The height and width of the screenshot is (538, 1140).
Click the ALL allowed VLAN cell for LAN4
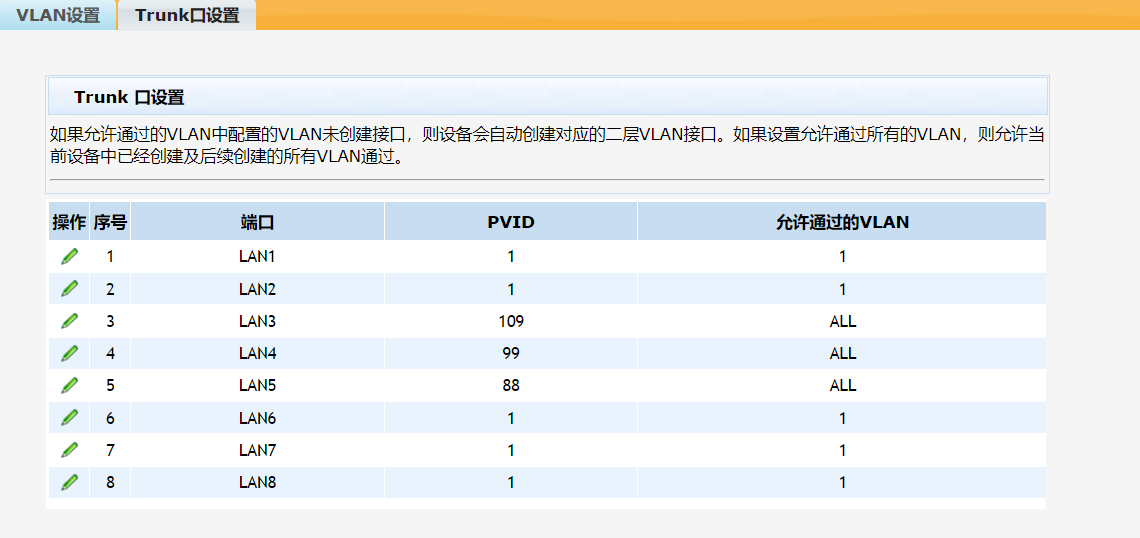pos(842,354)
